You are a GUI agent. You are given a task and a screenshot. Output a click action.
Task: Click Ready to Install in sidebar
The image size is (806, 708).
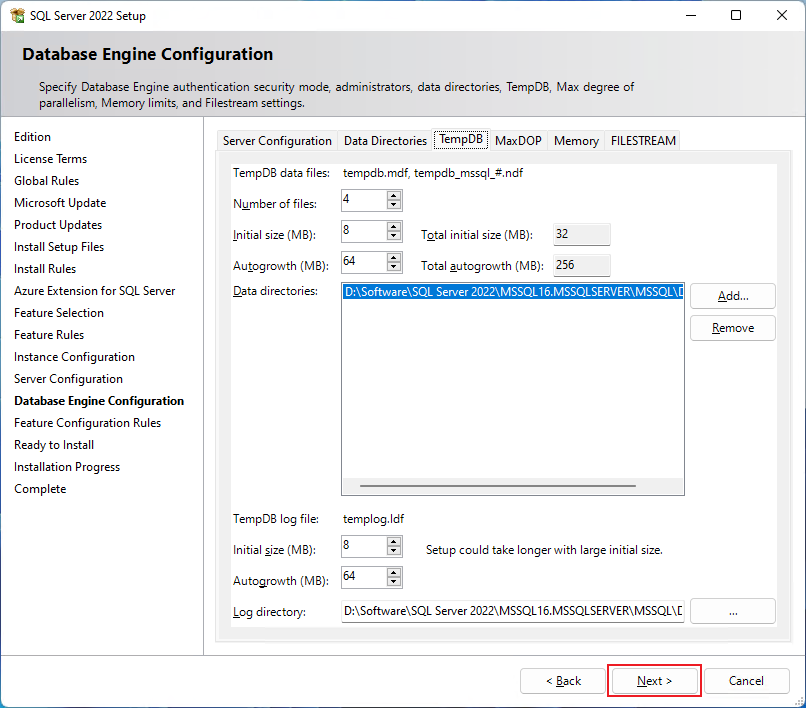coord(54,445)
